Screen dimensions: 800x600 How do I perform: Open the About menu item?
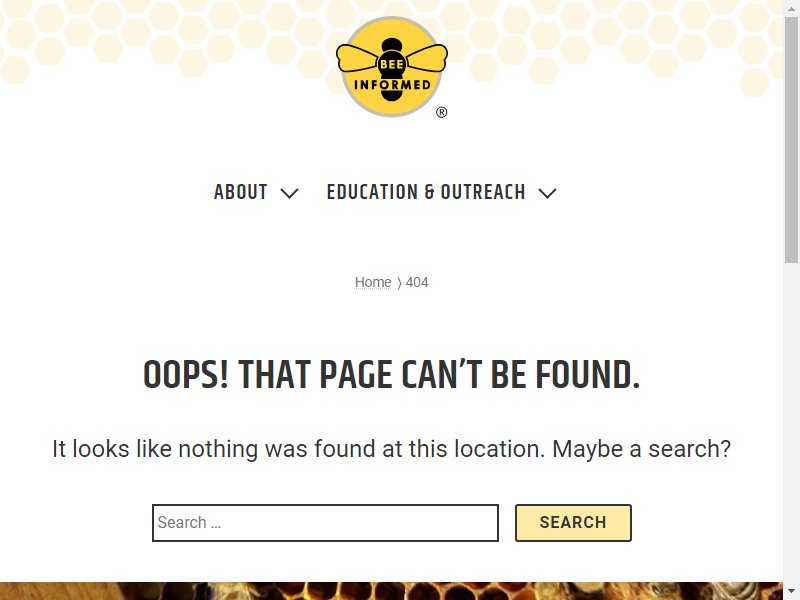[x=240, y=192]
